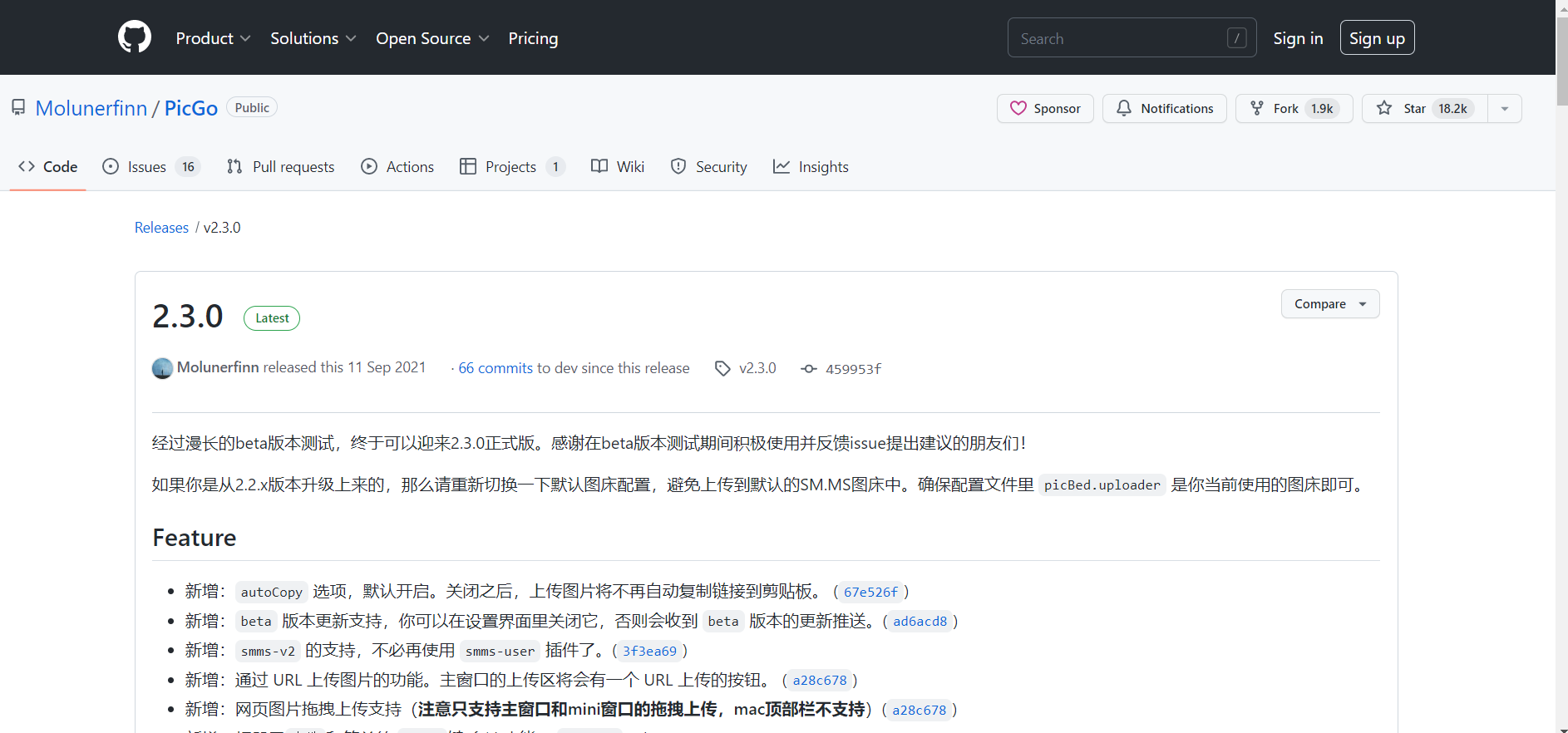The image size is (1568, 733).
Task: Open the Projects tab
Action: 512,167
